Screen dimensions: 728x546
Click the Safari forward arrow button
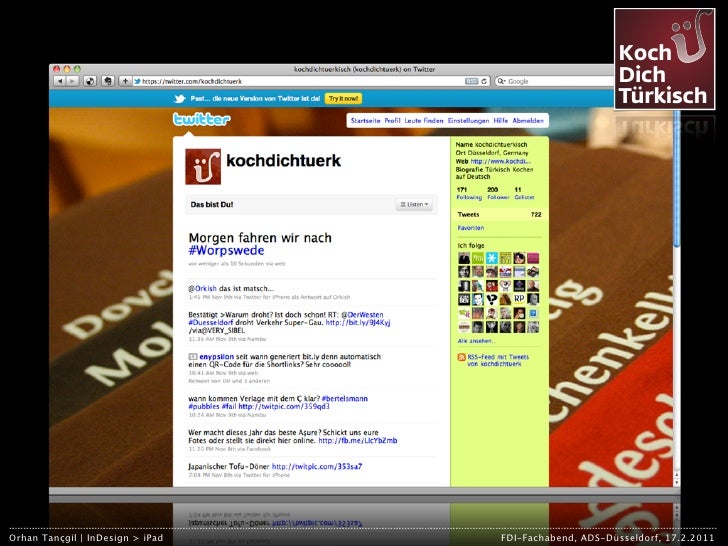click(x=72, y=81)
